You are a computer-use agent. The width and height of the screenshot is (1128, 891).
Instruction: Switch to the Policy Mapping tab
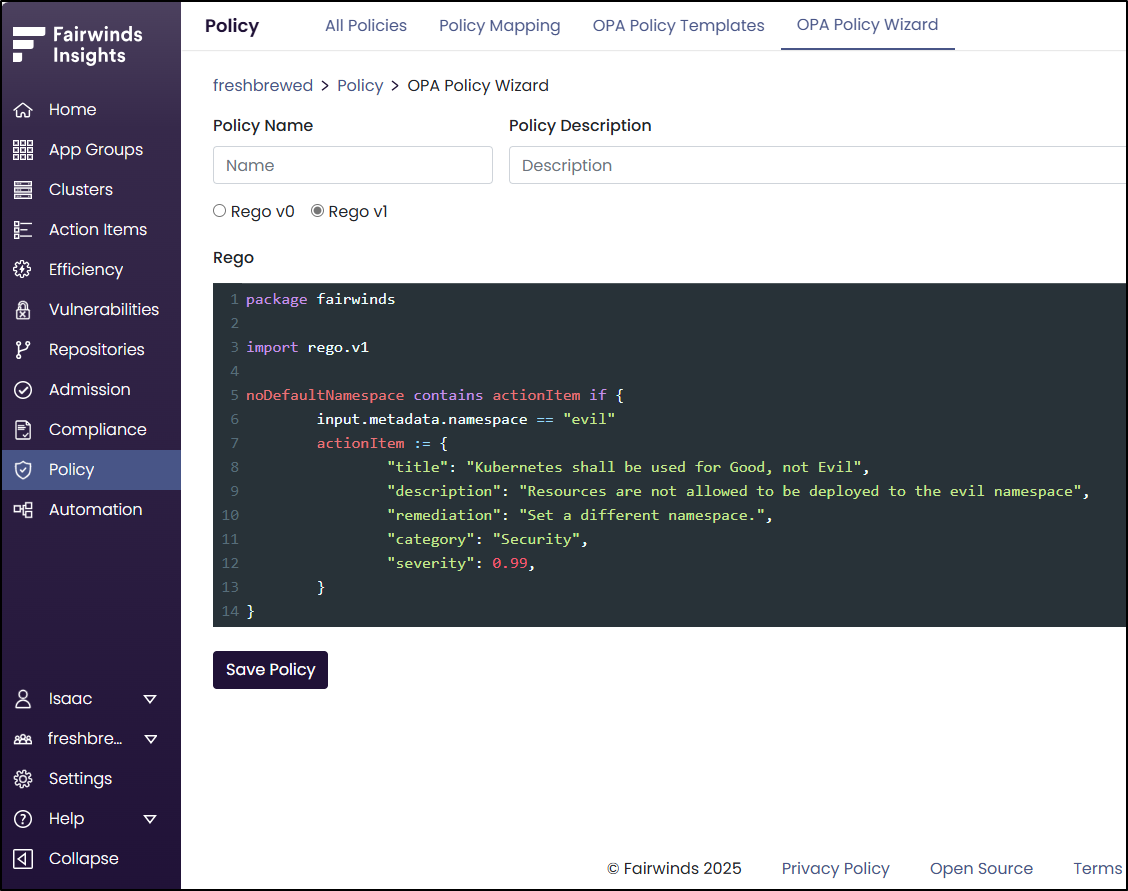pyautogui.click(x=500, y=26)
